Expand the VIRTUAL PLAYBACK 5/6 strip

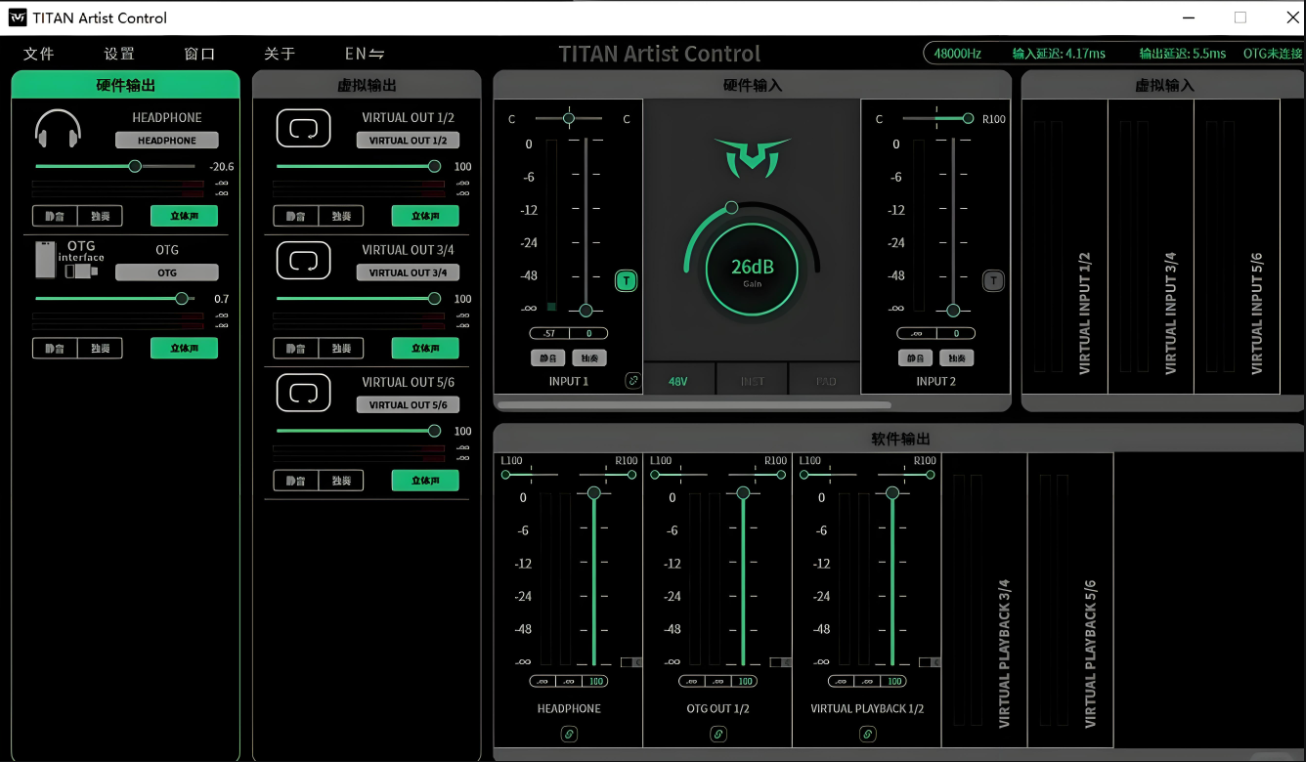coord(1071,600)
